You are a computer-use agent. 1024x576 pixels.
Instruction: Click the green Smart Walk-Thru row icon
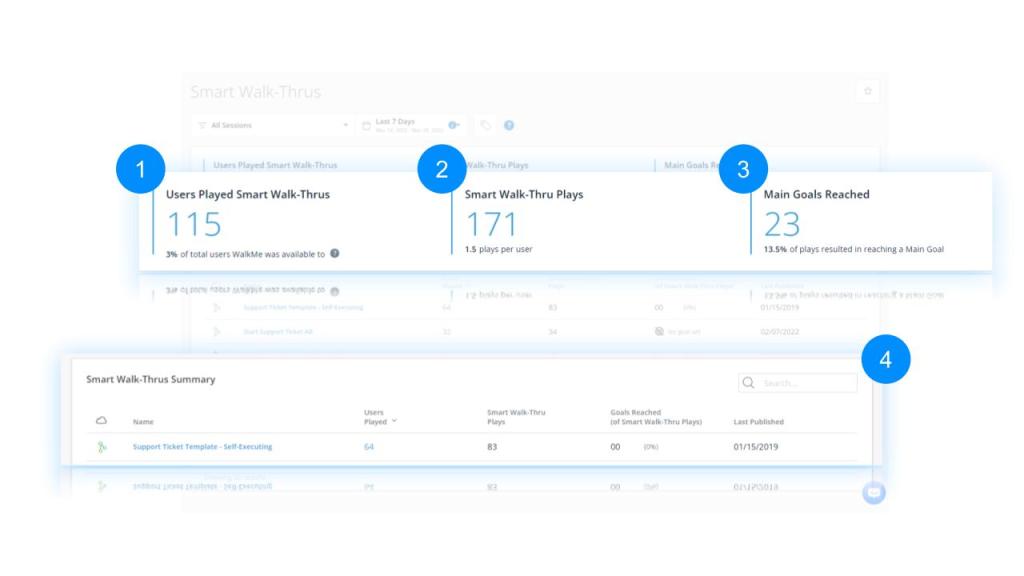[101, 447]
